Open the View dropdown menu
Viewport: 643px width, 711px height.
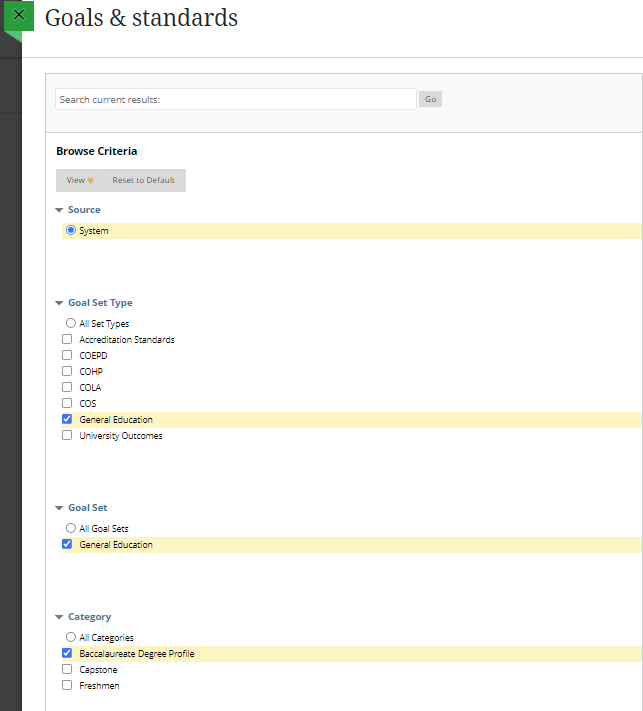coord(80,180)
